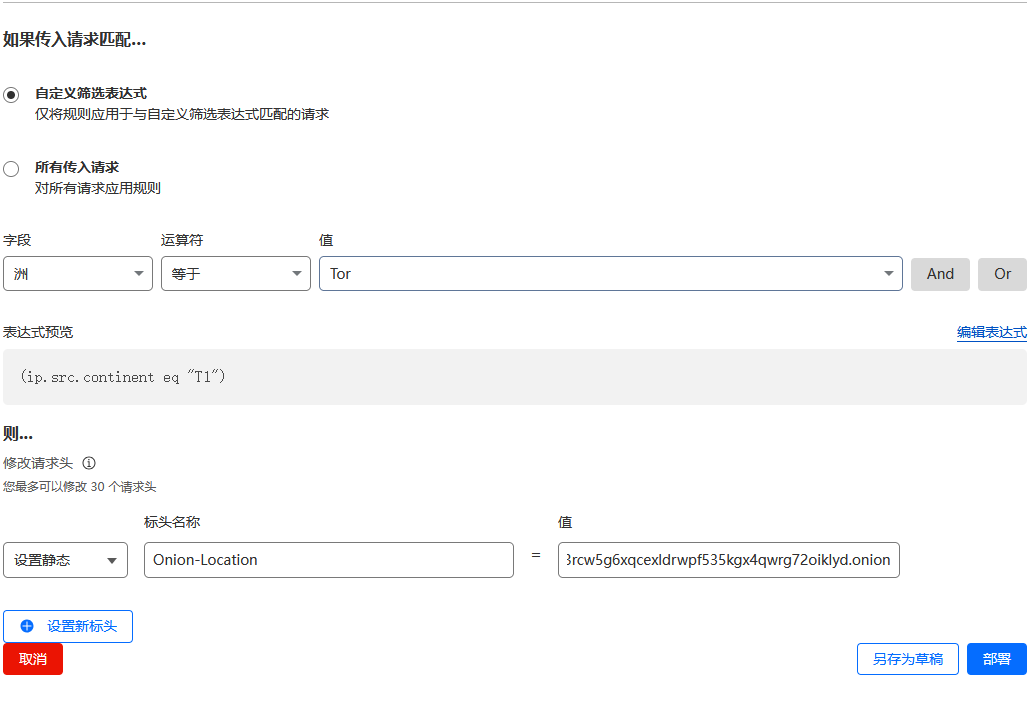This screenshot has width=1035, height=712.
Task: Click the 另存为草稿 button
Action: tap(907, 659)
